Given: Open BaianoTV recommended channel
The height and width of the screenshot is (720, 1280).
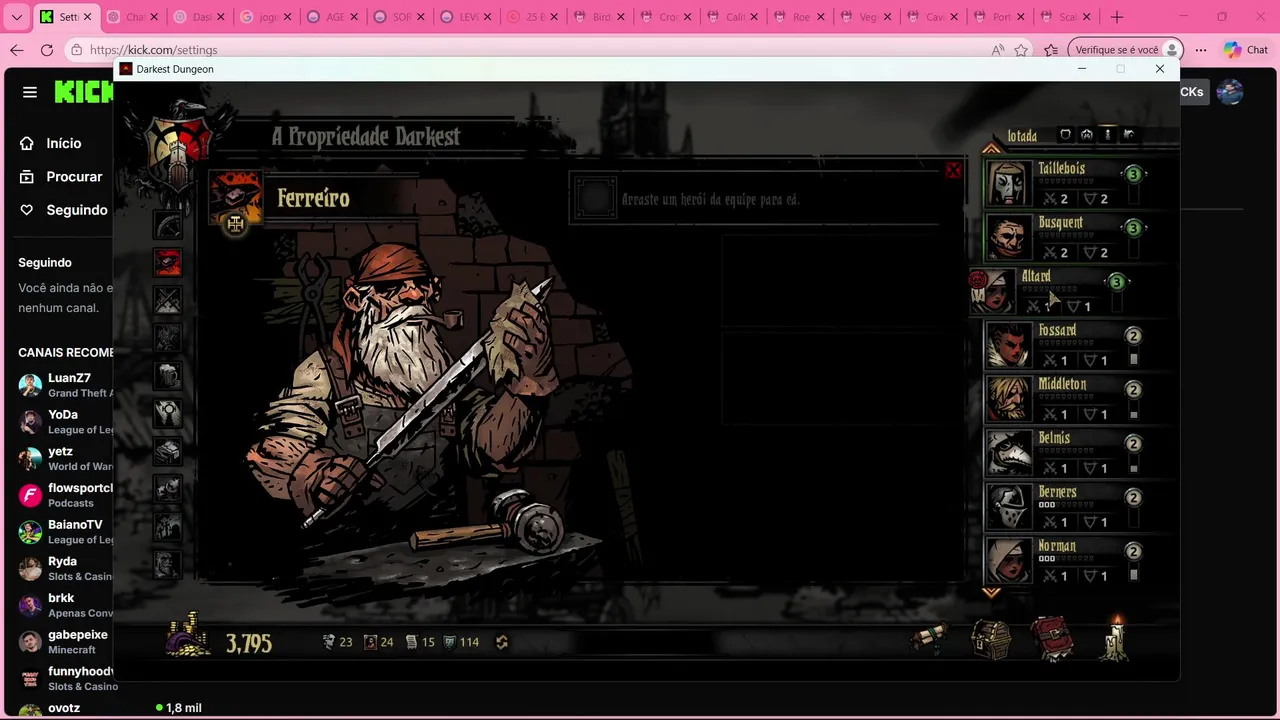Looking at the screenshot, I should click(x=65, y=532).
